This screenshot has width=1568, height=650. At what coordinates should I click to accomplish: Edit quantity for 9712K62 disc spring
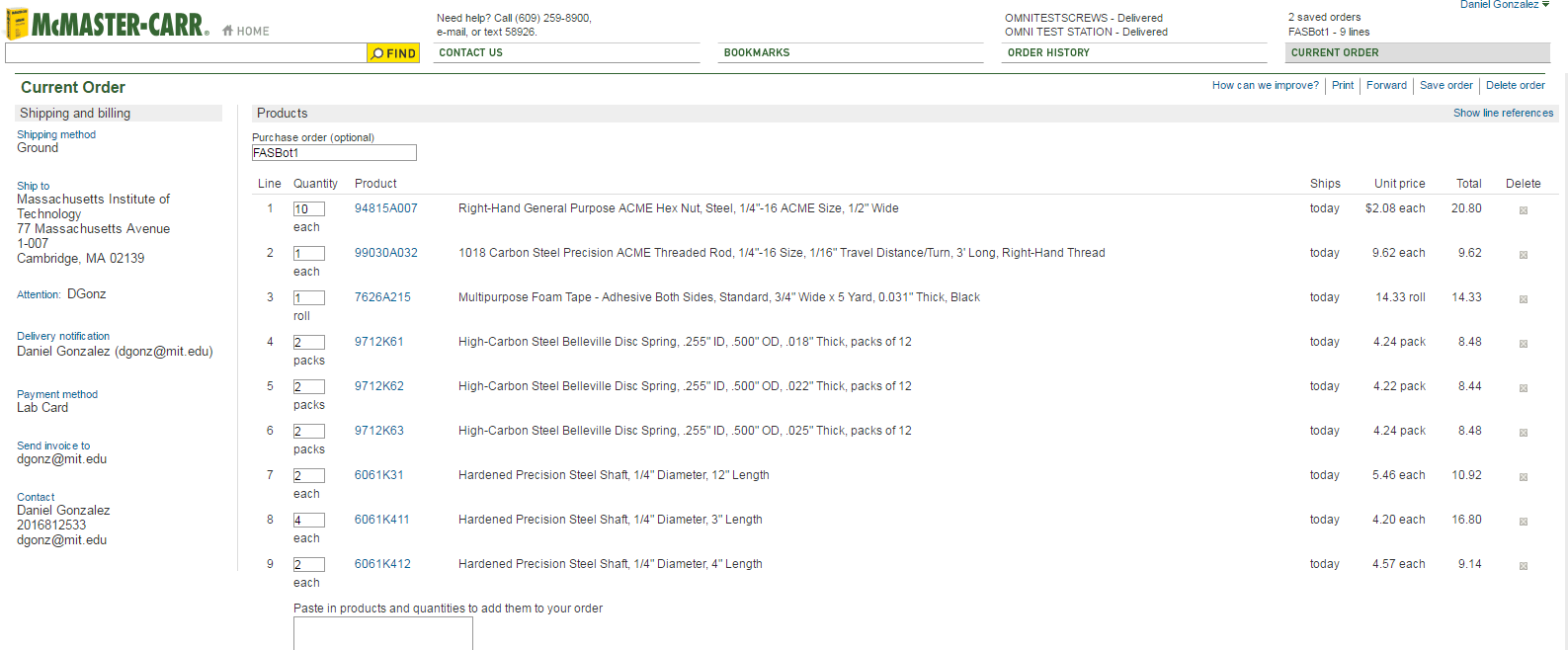309,387
